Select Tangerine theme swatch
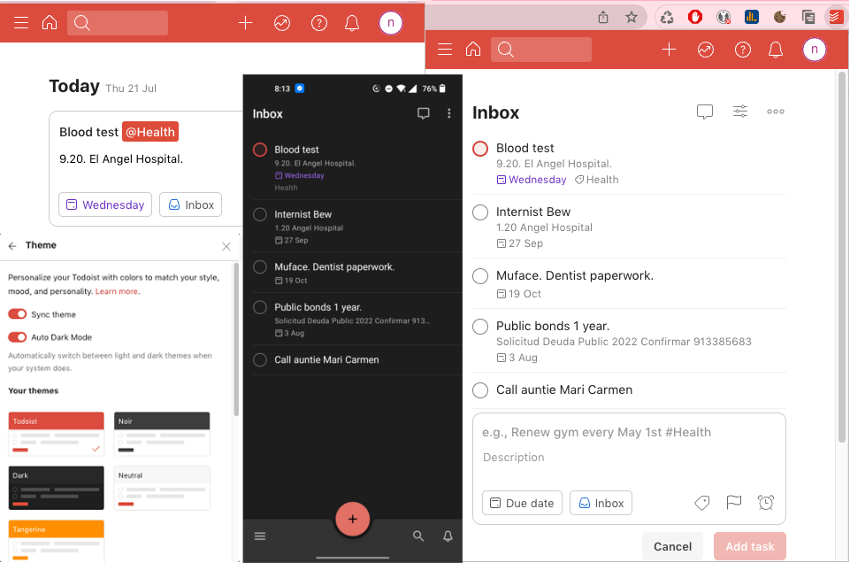This screenshot has width=850, height=563. tap(56, 541)
